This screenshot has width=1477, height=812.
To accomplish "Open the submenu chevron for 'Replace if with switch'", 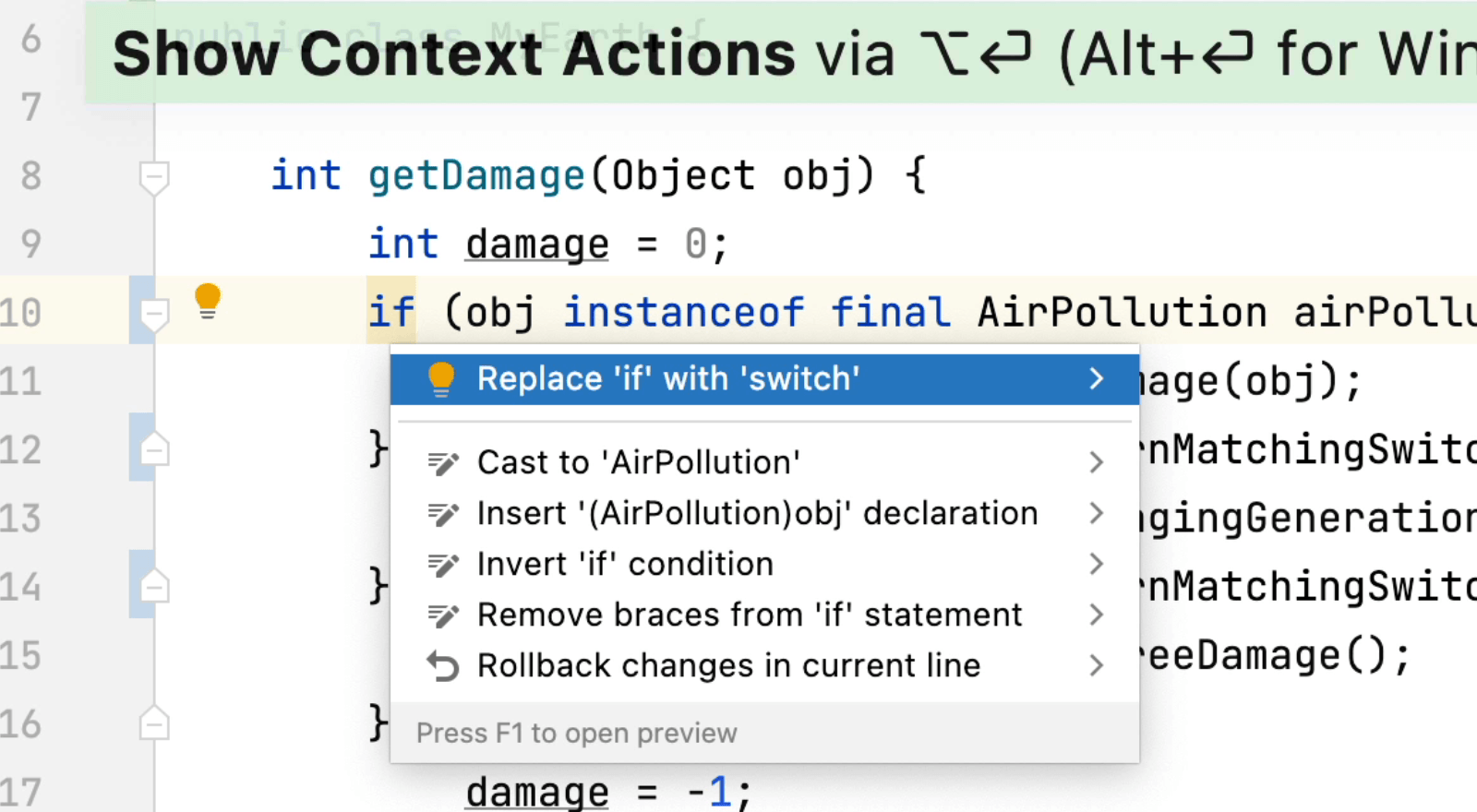I will (x=1097, y=378).
